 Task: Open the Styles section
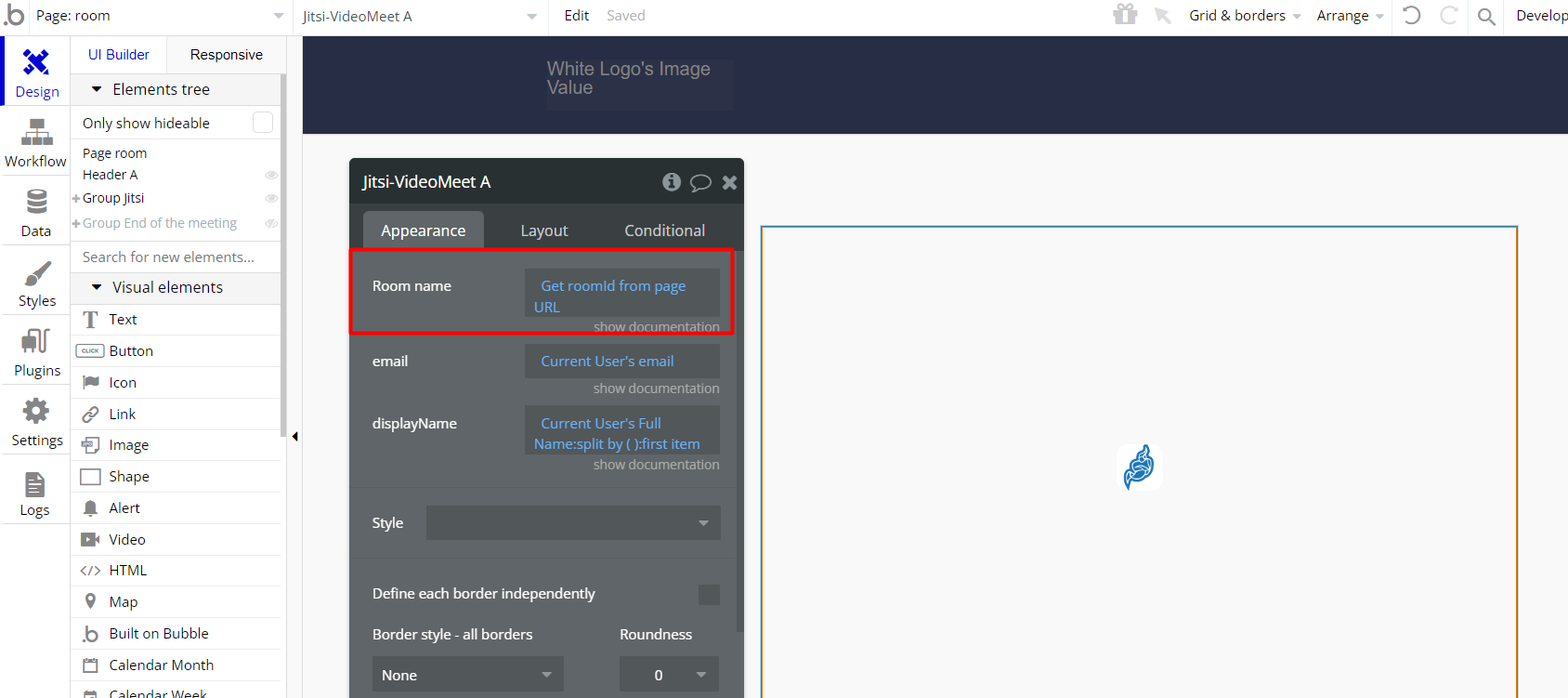pos(36,282)
